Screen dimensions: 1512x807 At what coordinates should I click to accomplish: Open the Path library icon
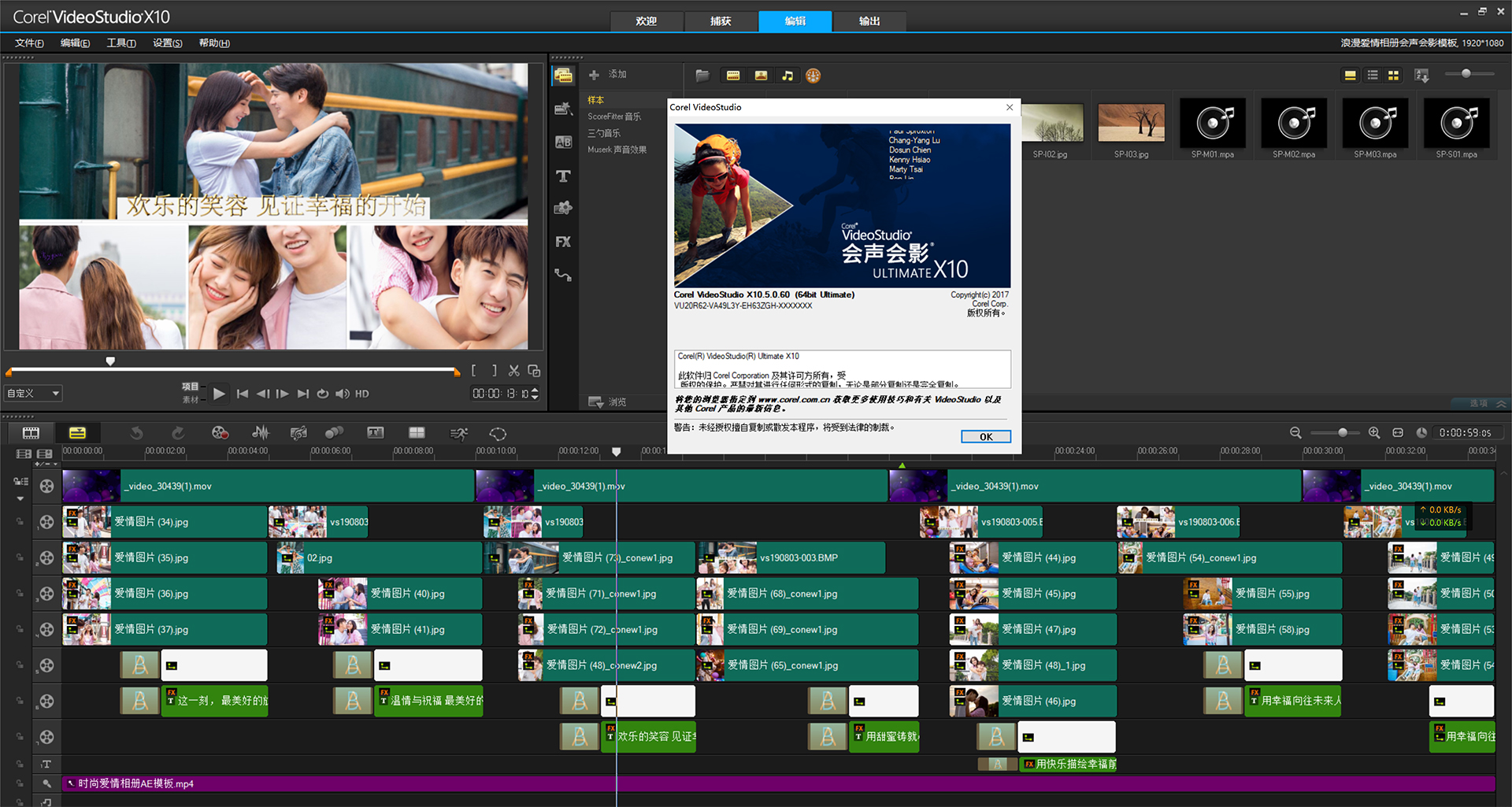562,275
